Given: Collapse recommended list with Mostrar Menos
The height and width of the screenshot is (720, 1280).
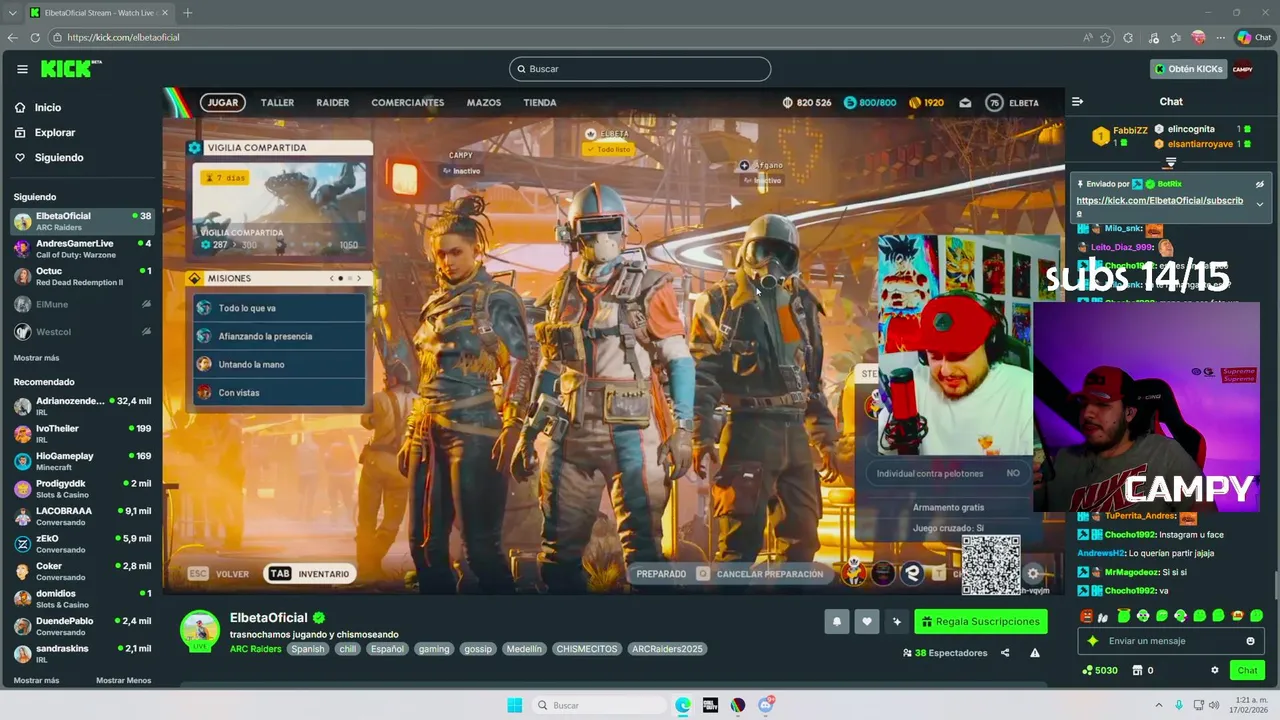Looking at the screenshot, I should pos(123,681).
